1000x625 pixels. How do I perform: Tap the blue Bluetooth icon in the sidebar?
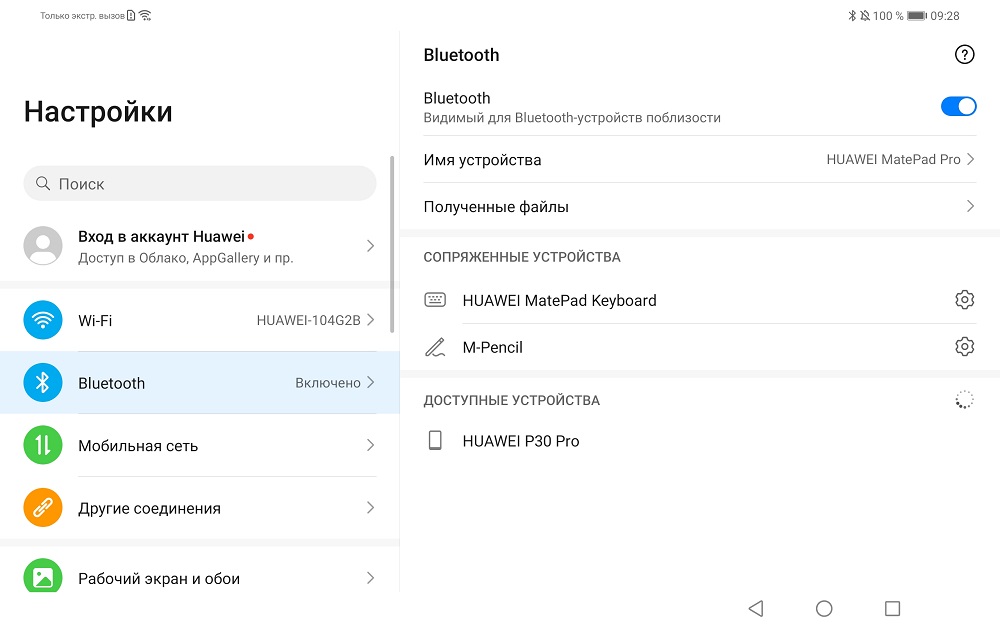pyautogui.click(x=43, y=382)
